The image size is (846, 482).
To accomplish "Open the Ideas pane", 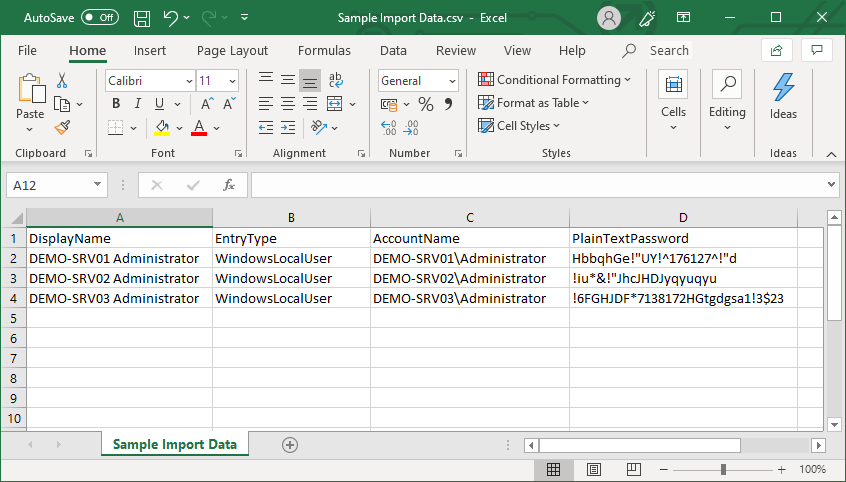I will (x=783, y=97).
